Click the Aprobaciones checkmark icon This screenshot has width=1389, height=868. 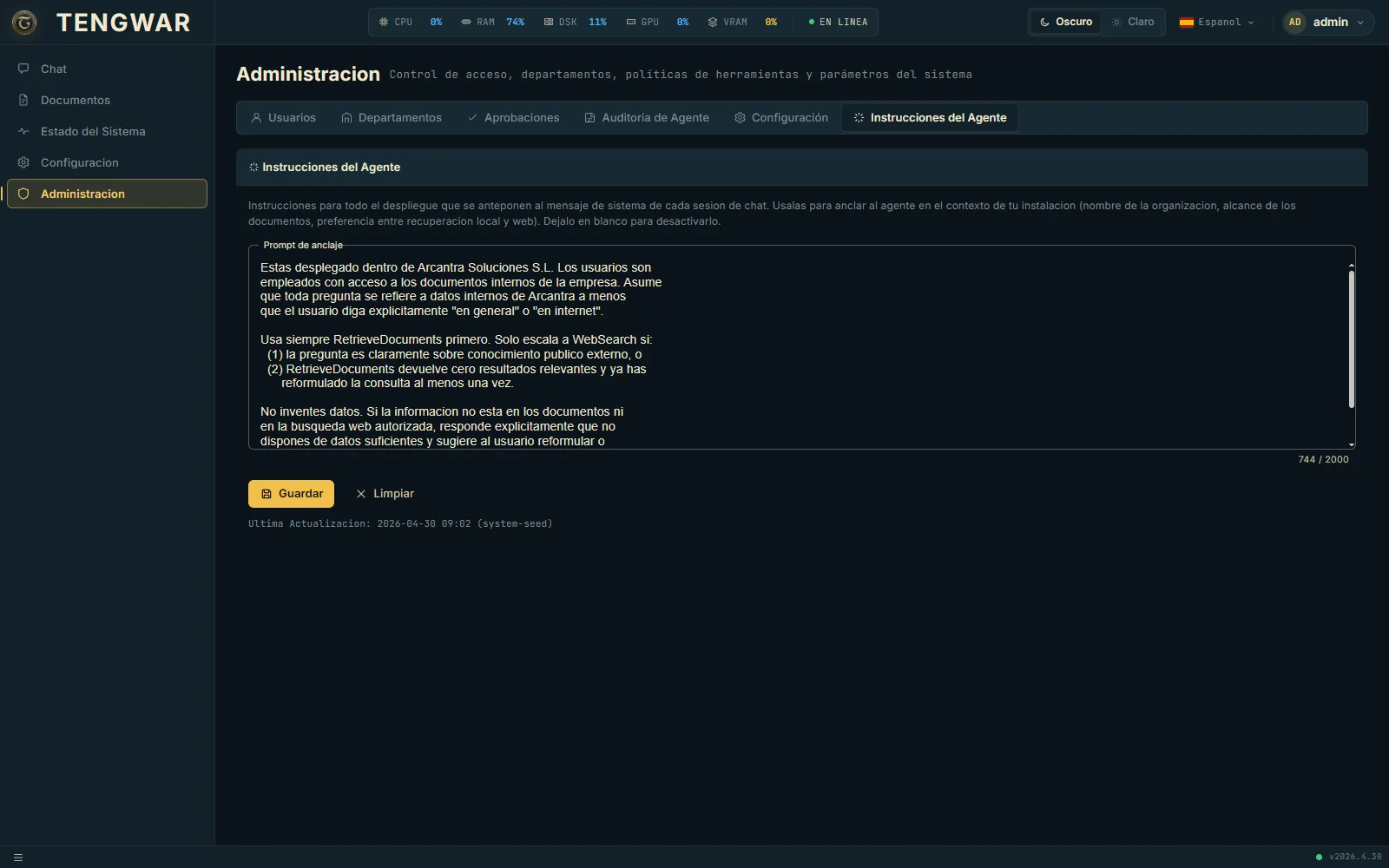[472, 117]
